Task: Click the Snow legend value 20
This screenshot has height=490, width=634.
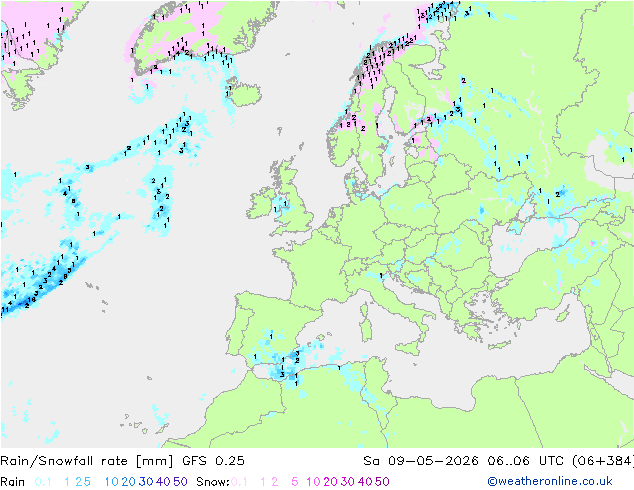Action: (x=330, y=482)
